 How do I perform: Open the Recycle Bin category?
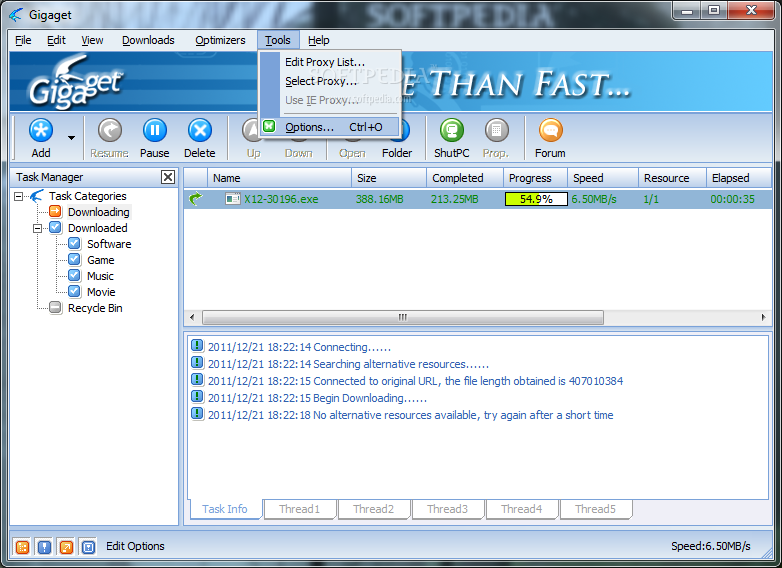(x=95, y=308)
